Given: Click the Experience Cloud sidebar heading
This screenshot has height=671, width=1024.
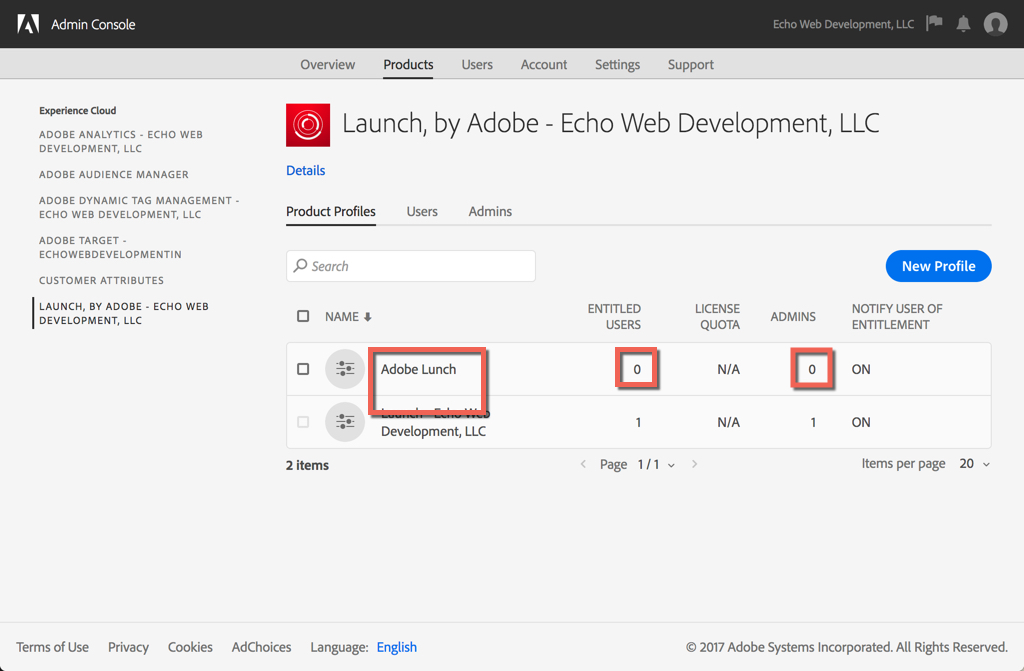Looking at the screenshot, I should click(78, 110).
